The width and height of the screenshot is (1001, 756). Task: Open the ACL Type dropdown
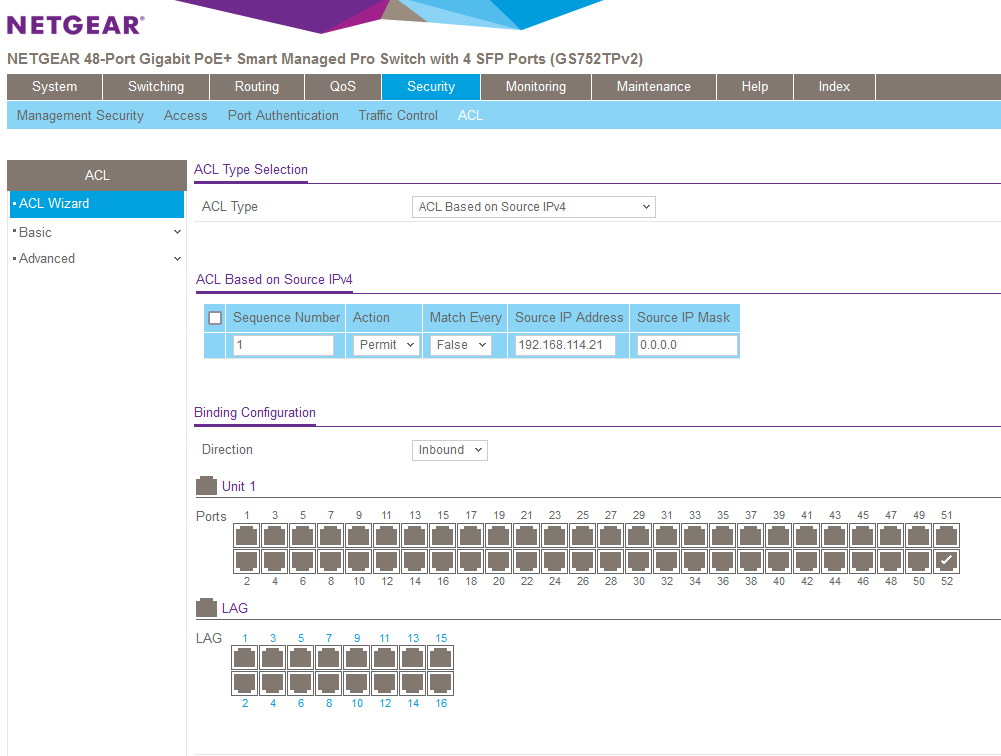534,207
